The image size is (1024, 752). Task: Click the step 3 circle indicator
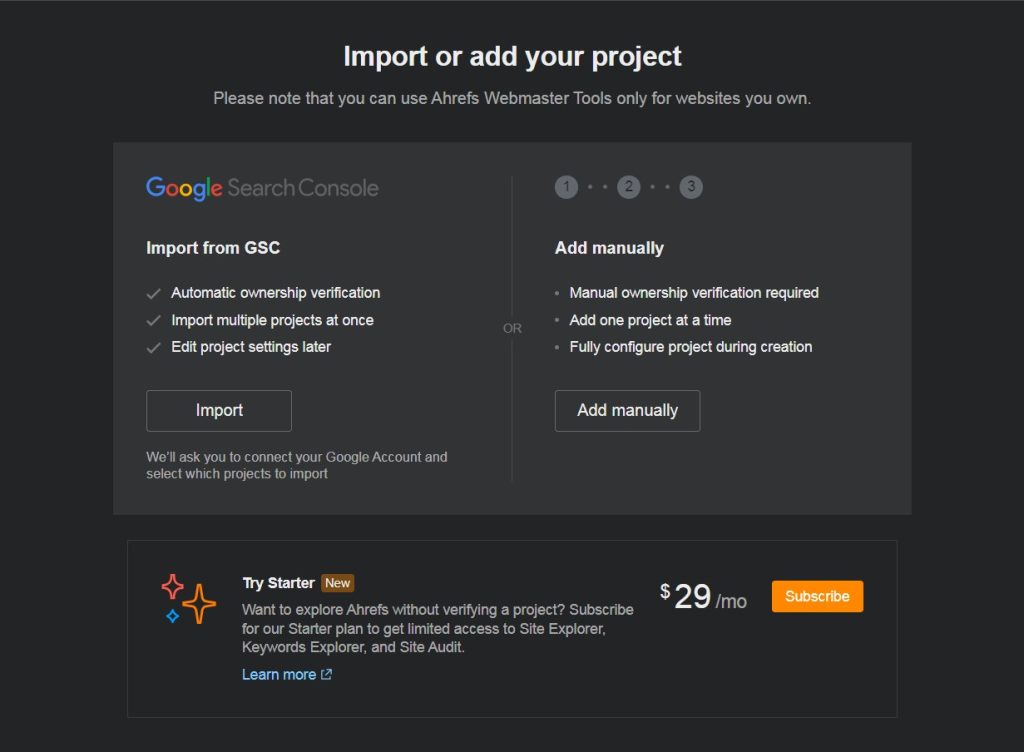click(x=691, y=187)
